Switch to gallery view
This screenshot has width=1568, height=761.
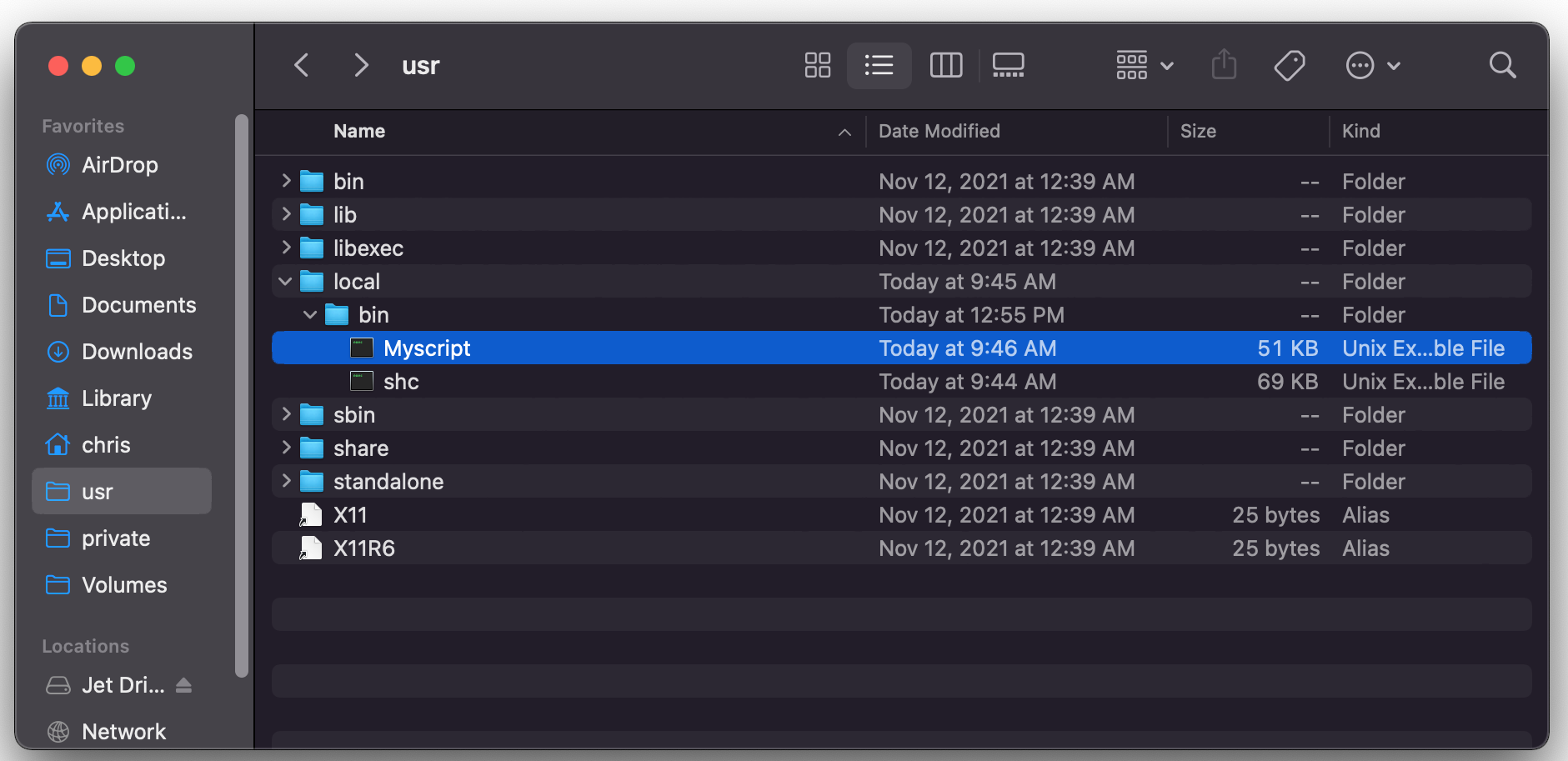tap(1009, 65)
